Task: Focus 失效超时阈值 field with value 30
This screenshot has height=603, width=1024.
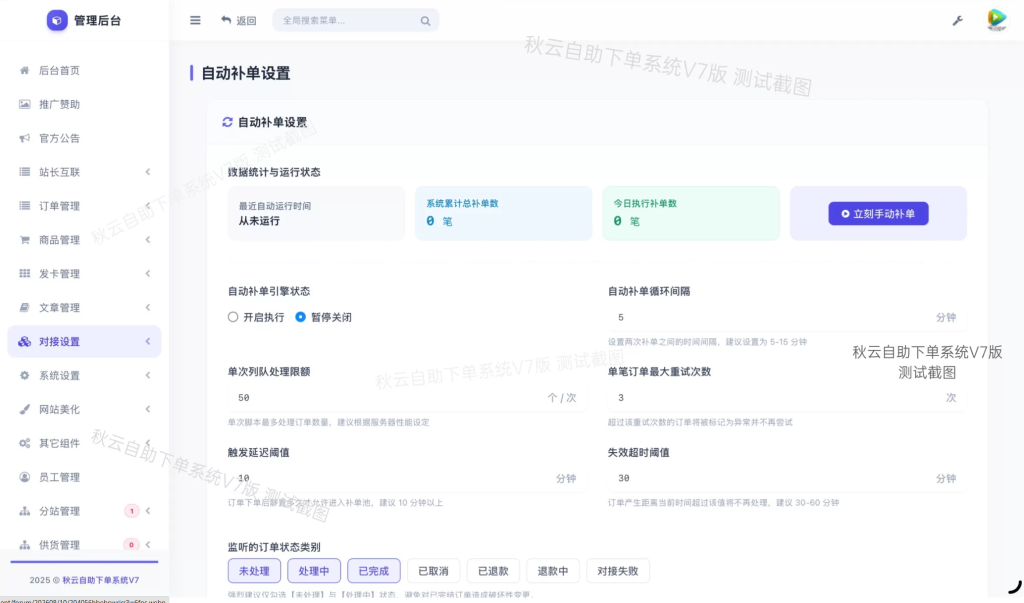Action: [x=787, y=478]
